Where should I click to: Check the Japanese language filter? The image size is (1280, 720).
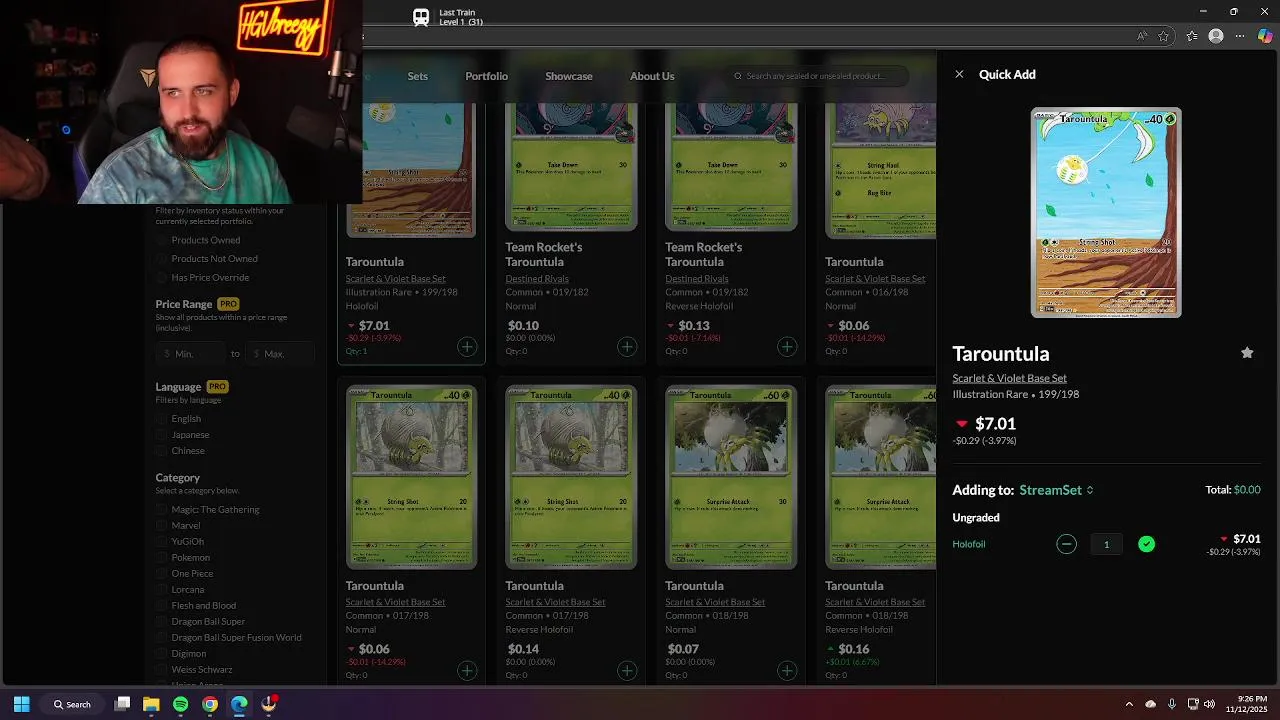click(x=161, y=435)
